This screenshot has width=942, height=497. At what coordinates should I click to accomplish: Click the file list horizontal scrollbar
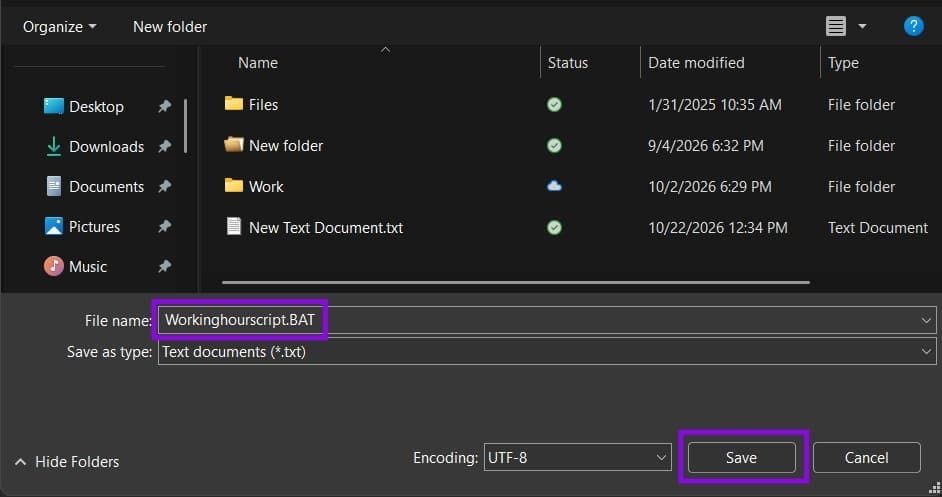(x=515, y=282)
